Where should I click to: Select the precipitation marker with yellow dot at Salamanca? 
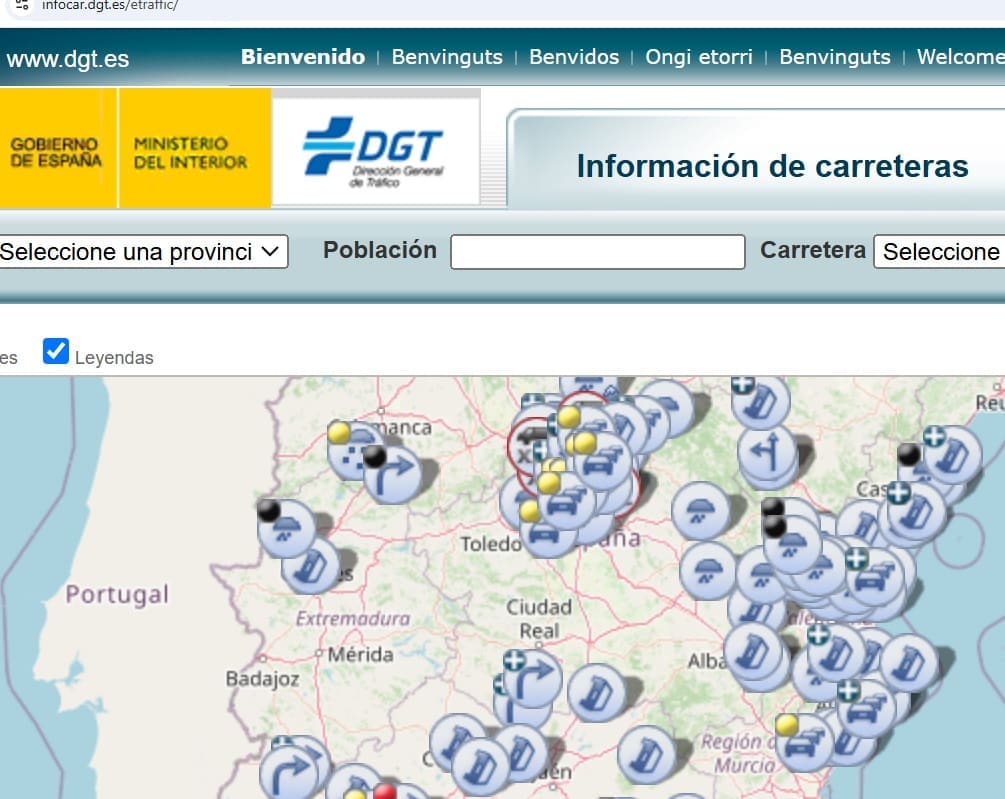[355, 448]
